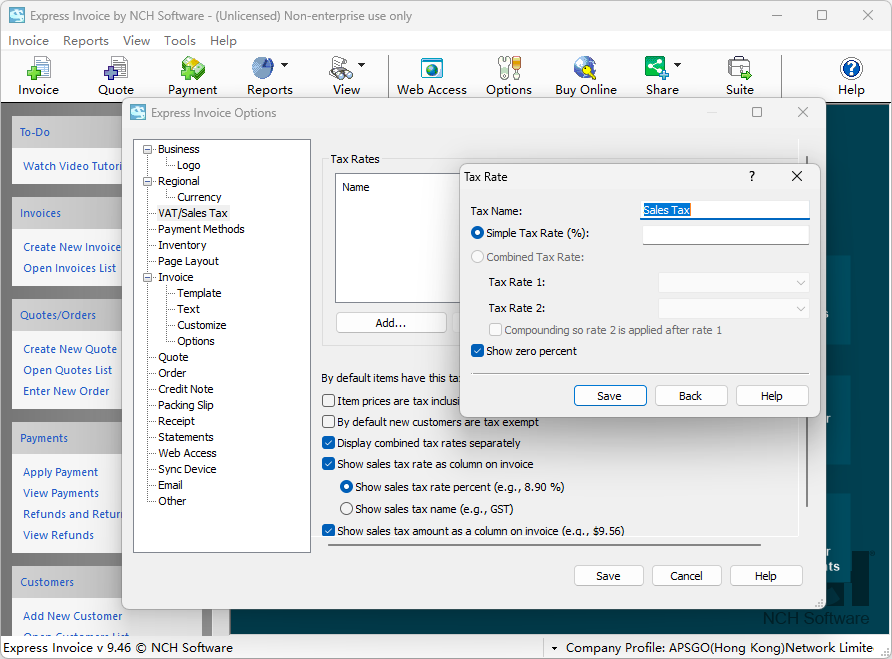Click the Express Invoice app icon in title bar
The image size is (892, 659).
point(16,15)
